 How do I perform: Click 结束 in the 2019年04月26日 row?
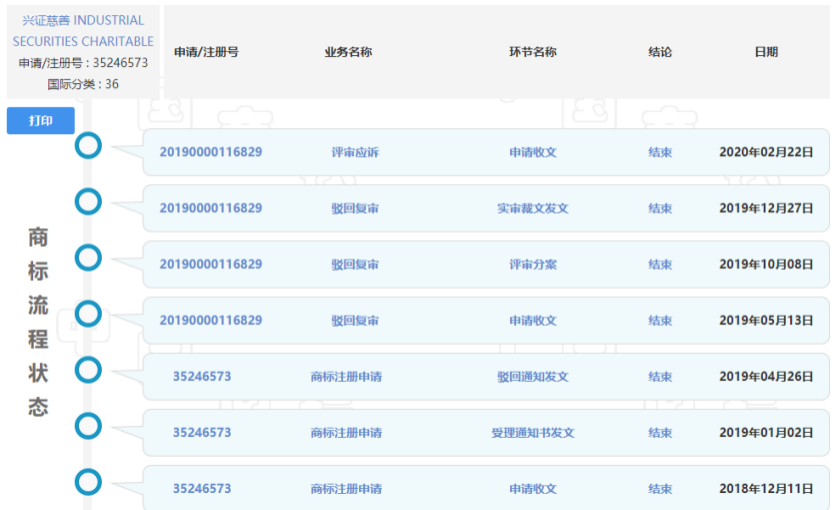coord(660,377)
